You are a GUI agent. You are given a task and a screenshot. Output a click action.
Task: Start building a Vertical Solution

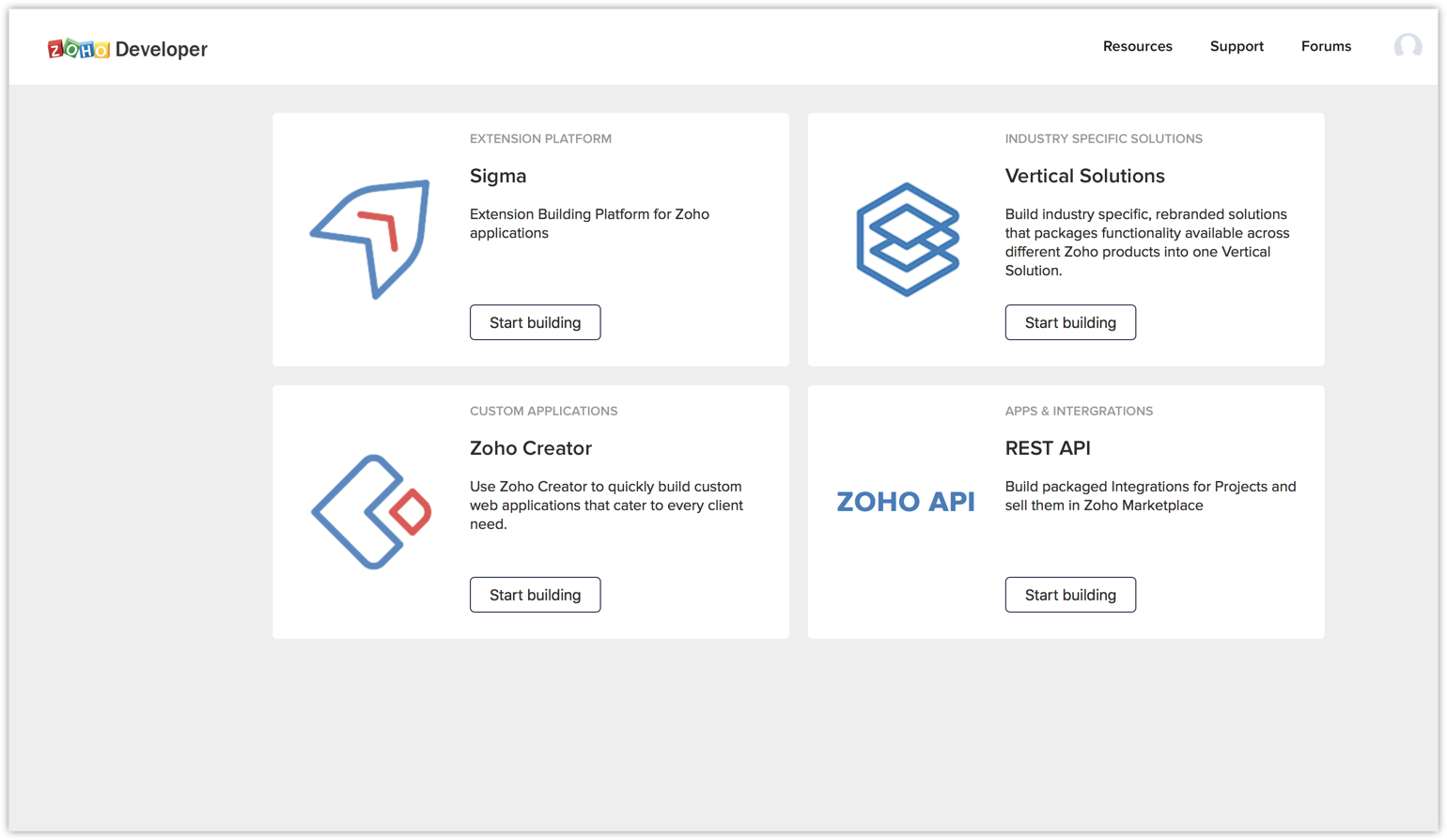1070,322
